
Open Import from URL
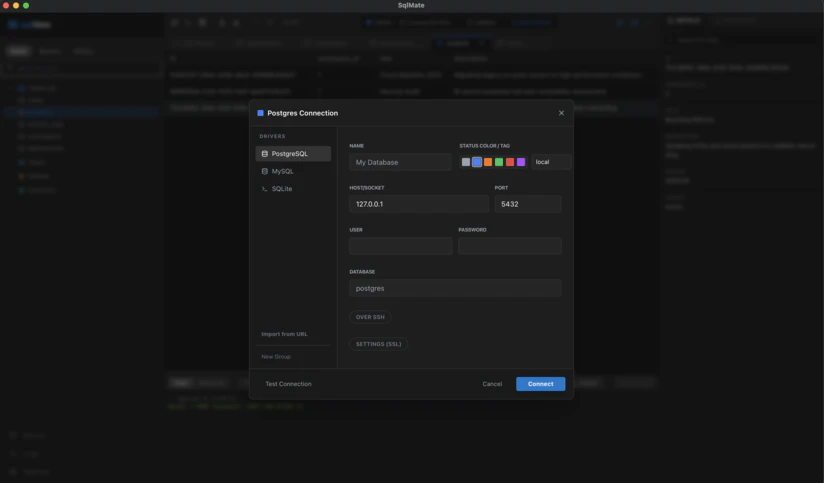point(284,334)
